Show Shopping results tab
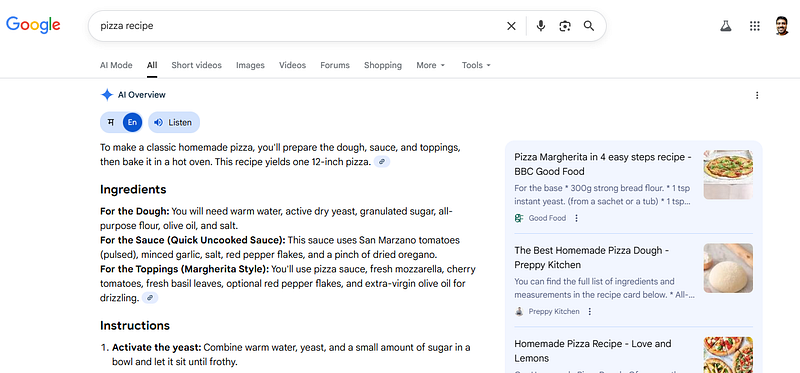 coord(383,65)
